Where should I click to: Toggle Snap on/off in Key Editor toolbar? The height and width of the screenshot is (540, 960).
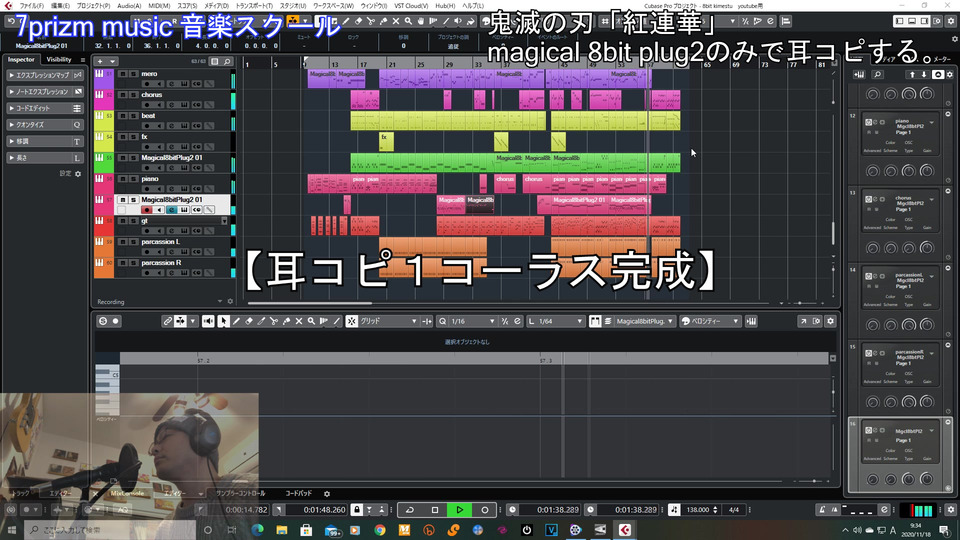coord(351,321)
